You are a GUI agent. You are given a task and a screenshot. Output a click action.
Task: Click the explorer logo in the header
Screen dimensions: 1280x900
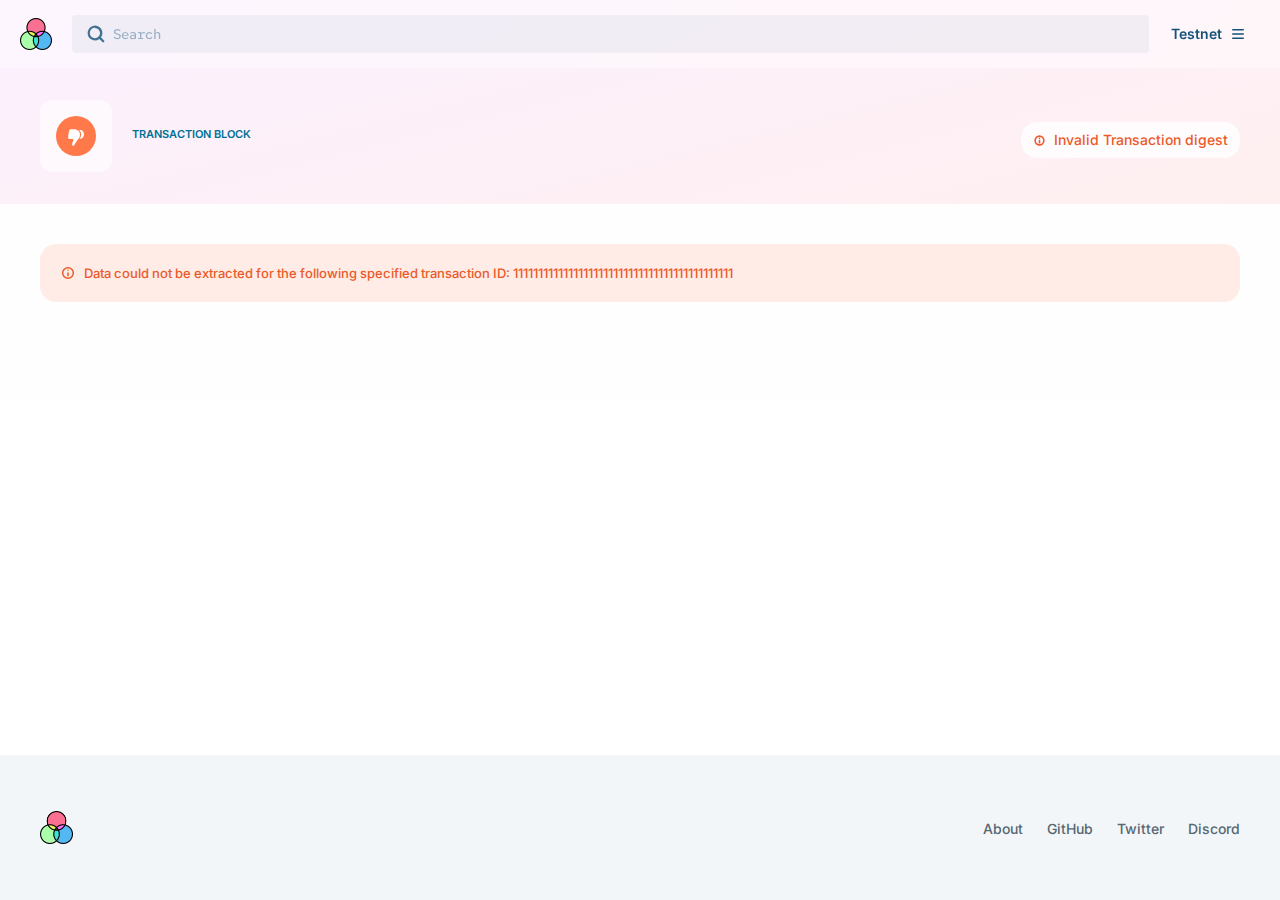point(36,34)
